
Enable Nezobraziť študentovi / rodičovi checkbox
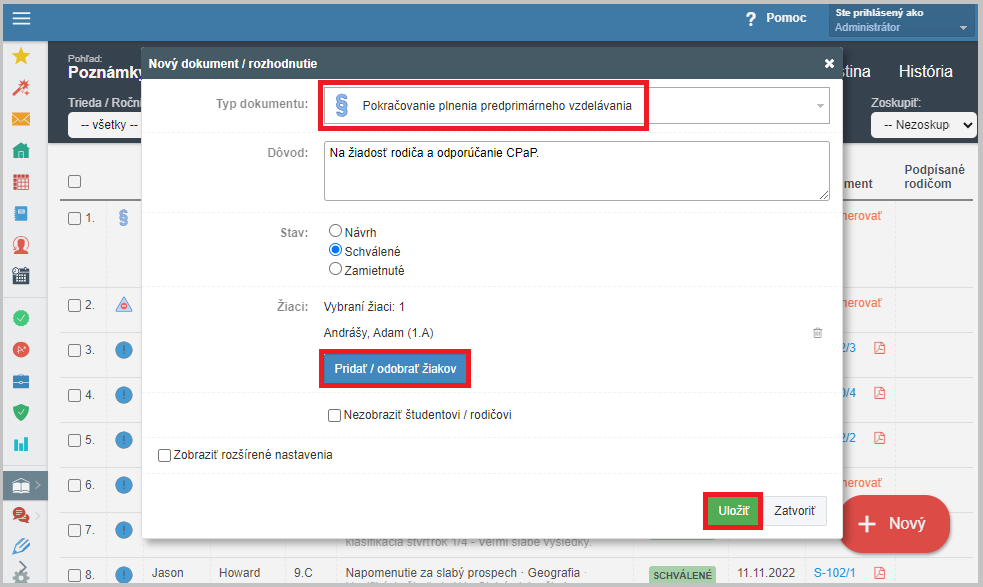[x=335, y=415]
